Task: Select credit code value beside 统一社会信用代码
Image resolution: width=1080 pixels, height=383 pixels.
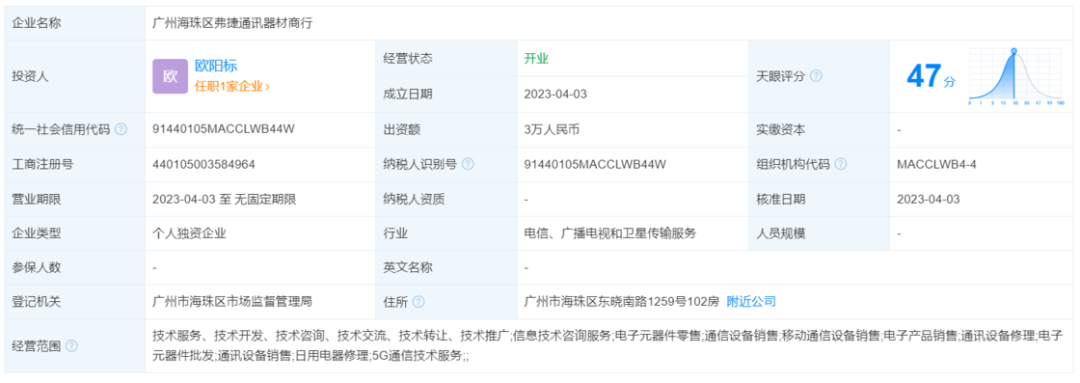Action: pyautogui.click(x=224, y=130)
